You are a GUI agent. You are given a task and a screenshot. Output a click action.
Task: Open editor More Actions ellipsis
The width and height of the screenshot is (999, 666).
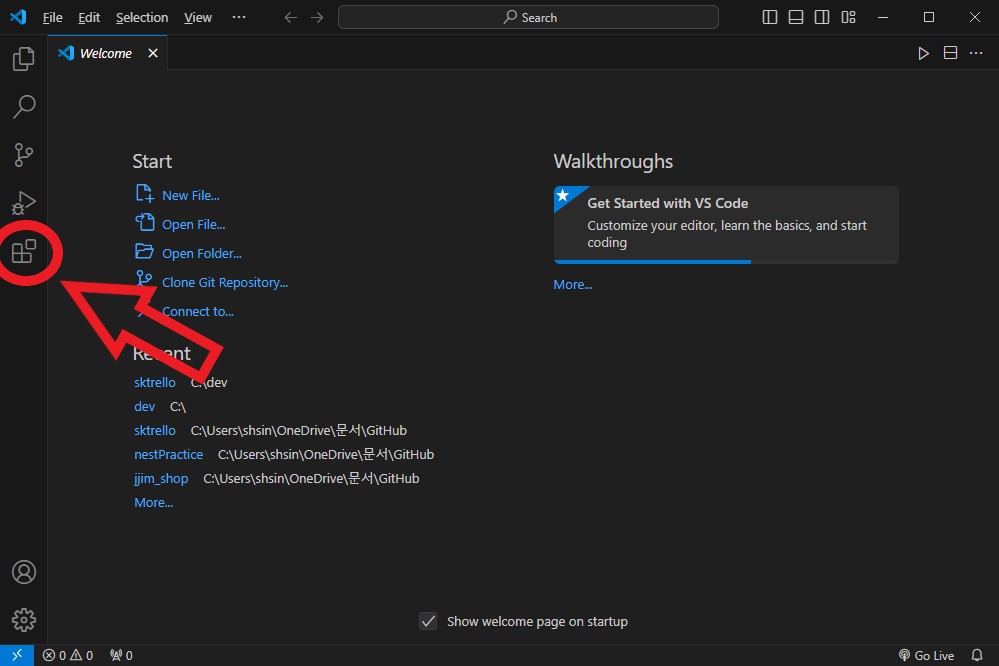976,53
